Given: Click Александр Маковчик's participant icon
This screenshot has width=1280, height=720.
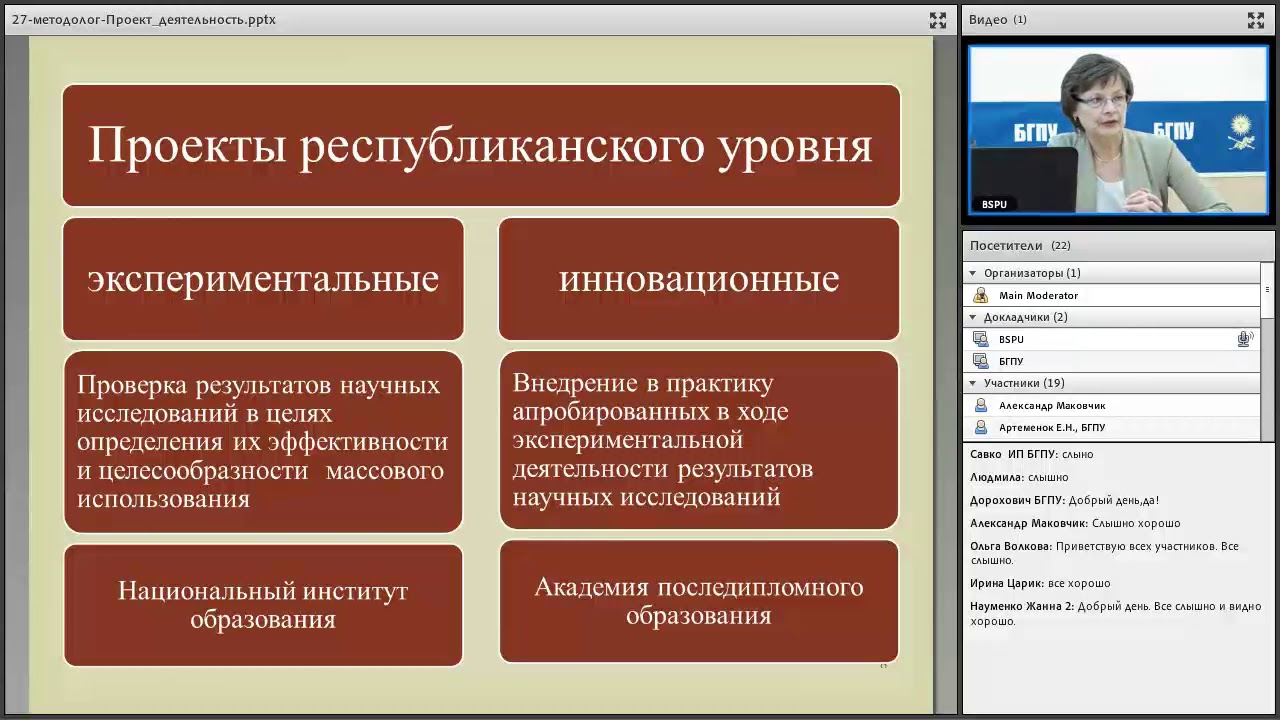Looking at the screenshot, I should 980,405.
